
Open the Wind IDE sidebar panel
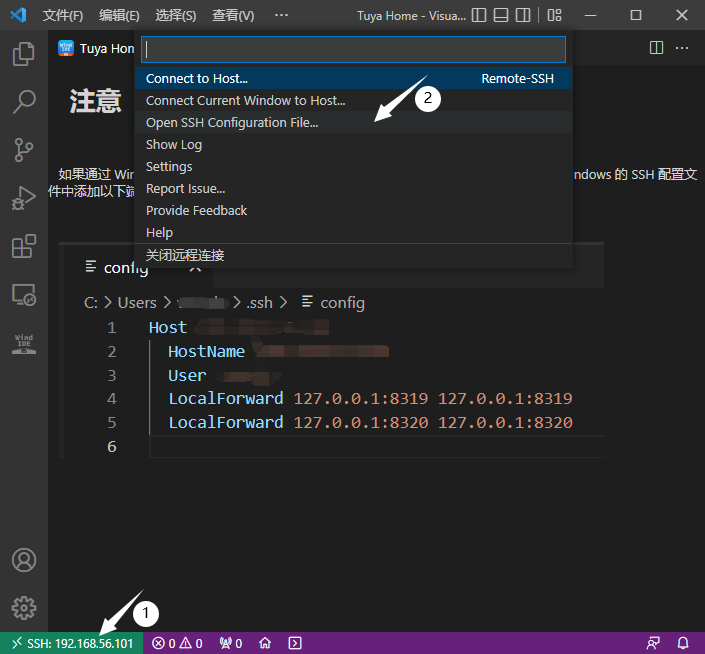coord(24,343)
